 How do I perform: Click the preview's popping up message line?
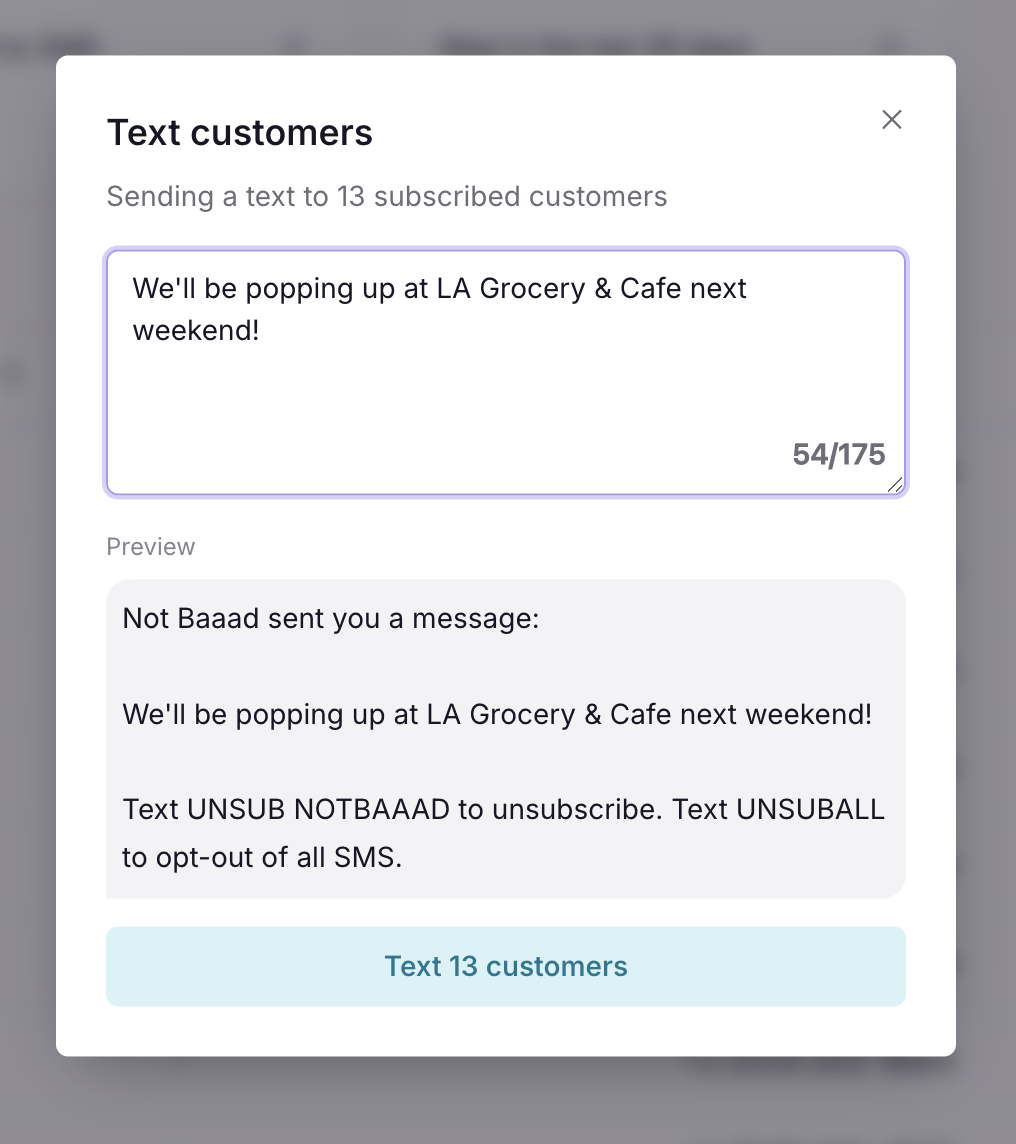[x=497, y=714]
